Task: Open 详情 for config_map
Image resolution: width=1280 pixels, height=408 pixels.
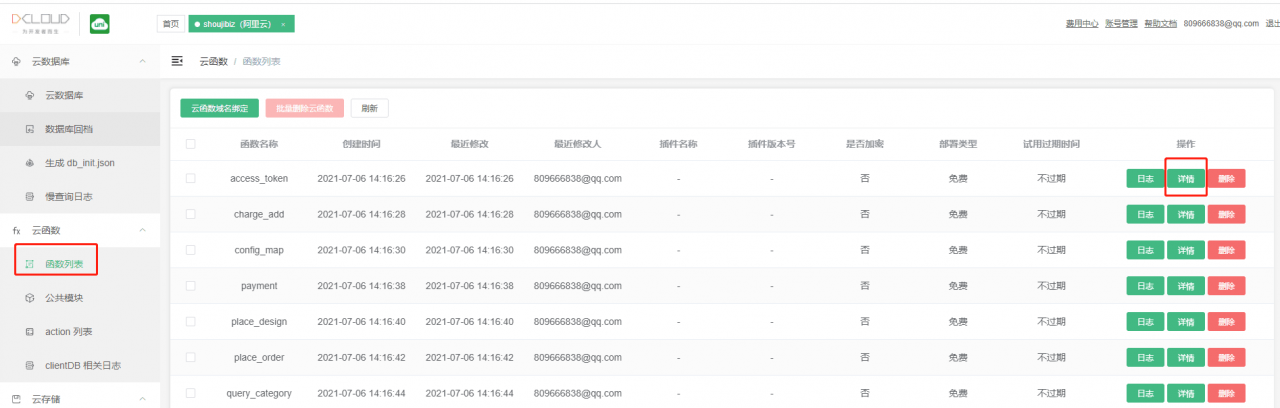Action: click(1186, 250)
